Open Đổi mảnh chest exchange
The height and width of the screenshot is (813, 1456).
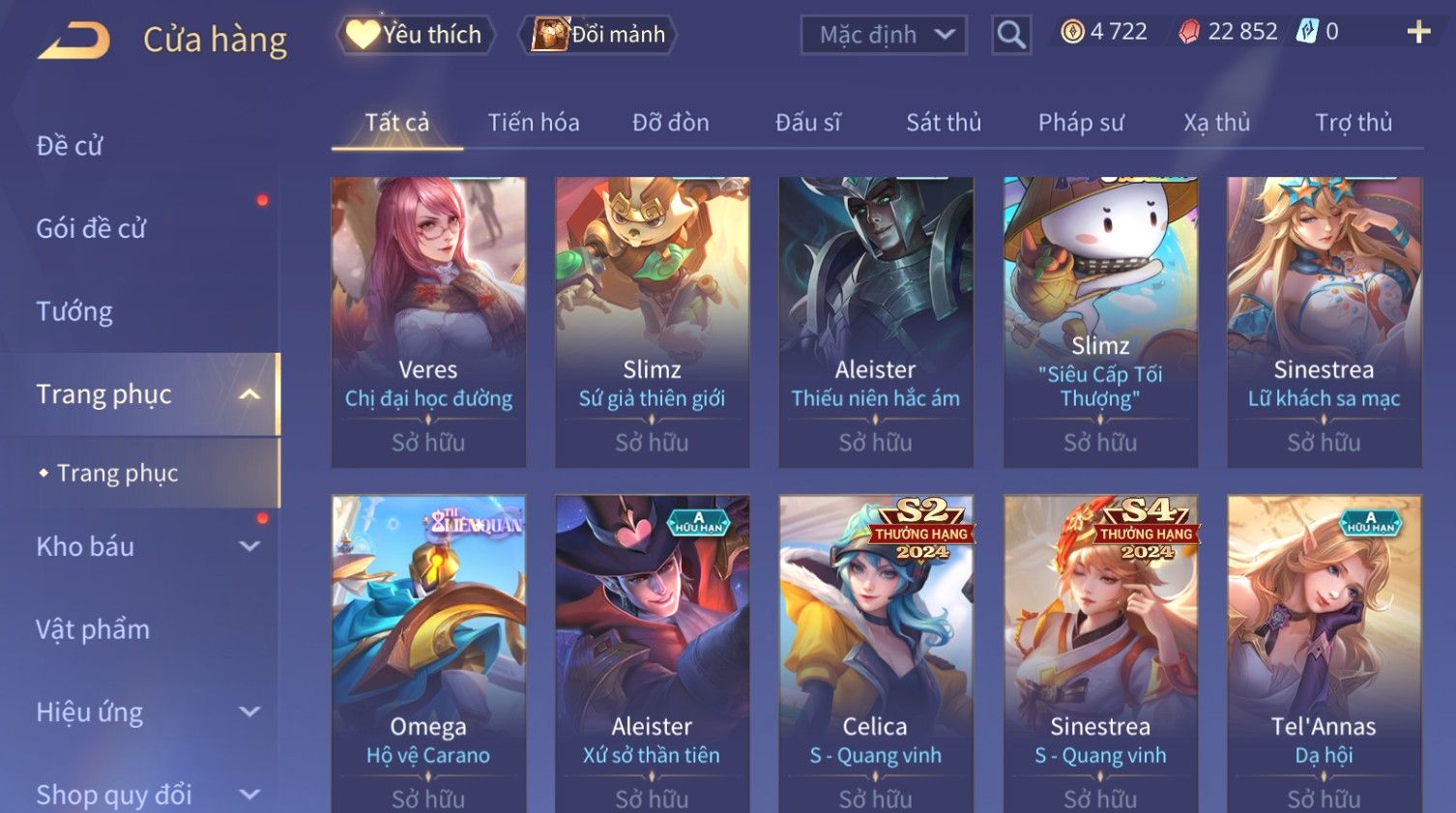coord(598,35)
